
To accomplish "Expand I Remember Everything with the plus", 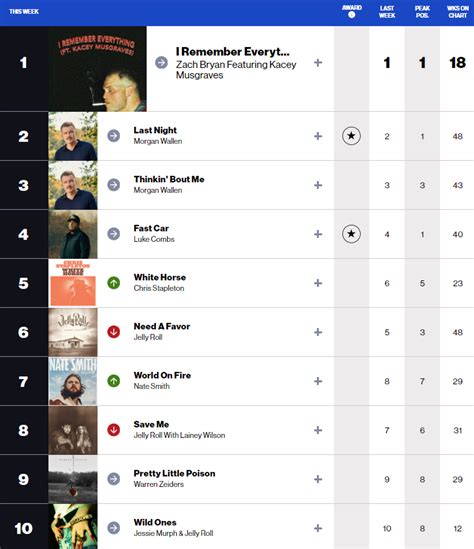I will click(318, 63).
